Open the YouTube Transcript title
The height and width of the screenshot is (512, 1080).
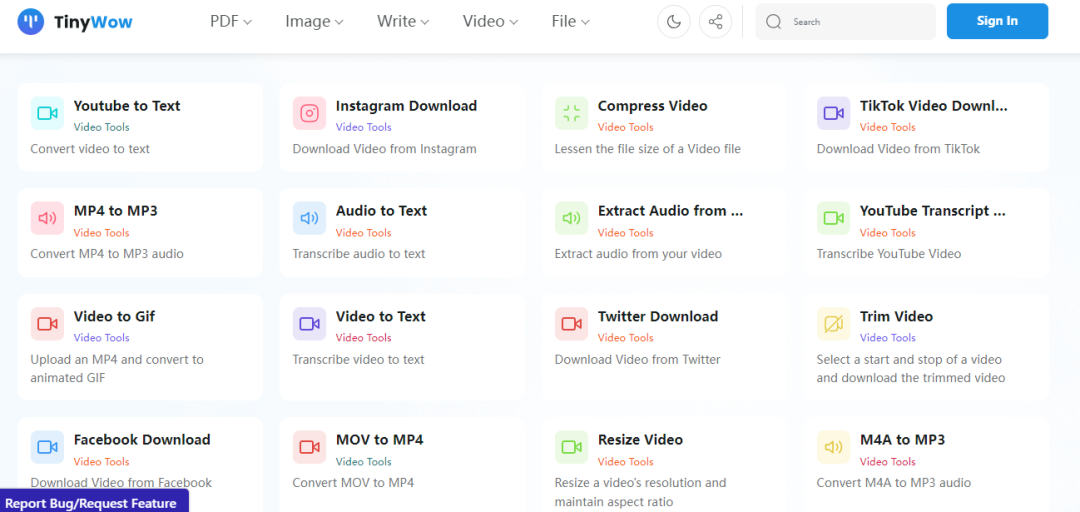[x=933, y=210]
